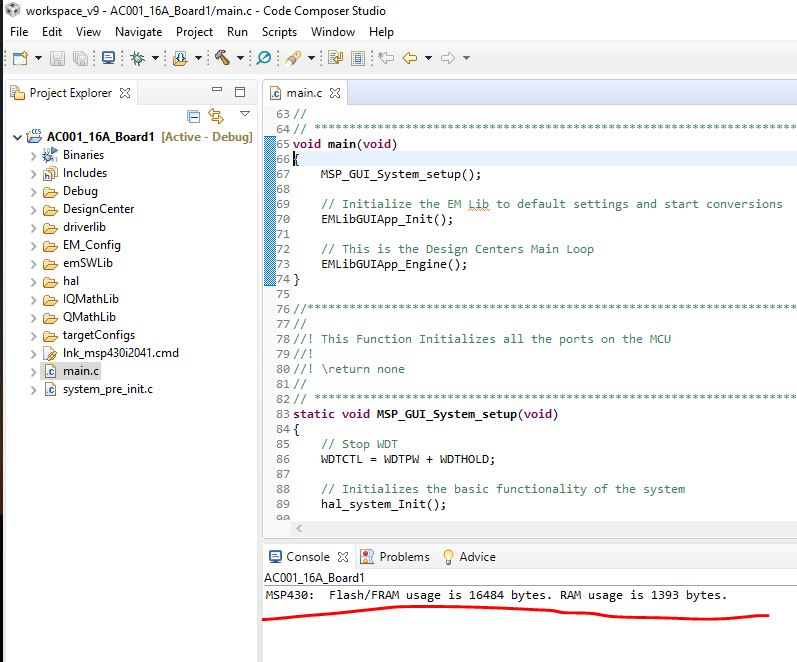Open Project Explorer view menu triangle
Viewport: 797px width, 662px height.
[243, 114]
